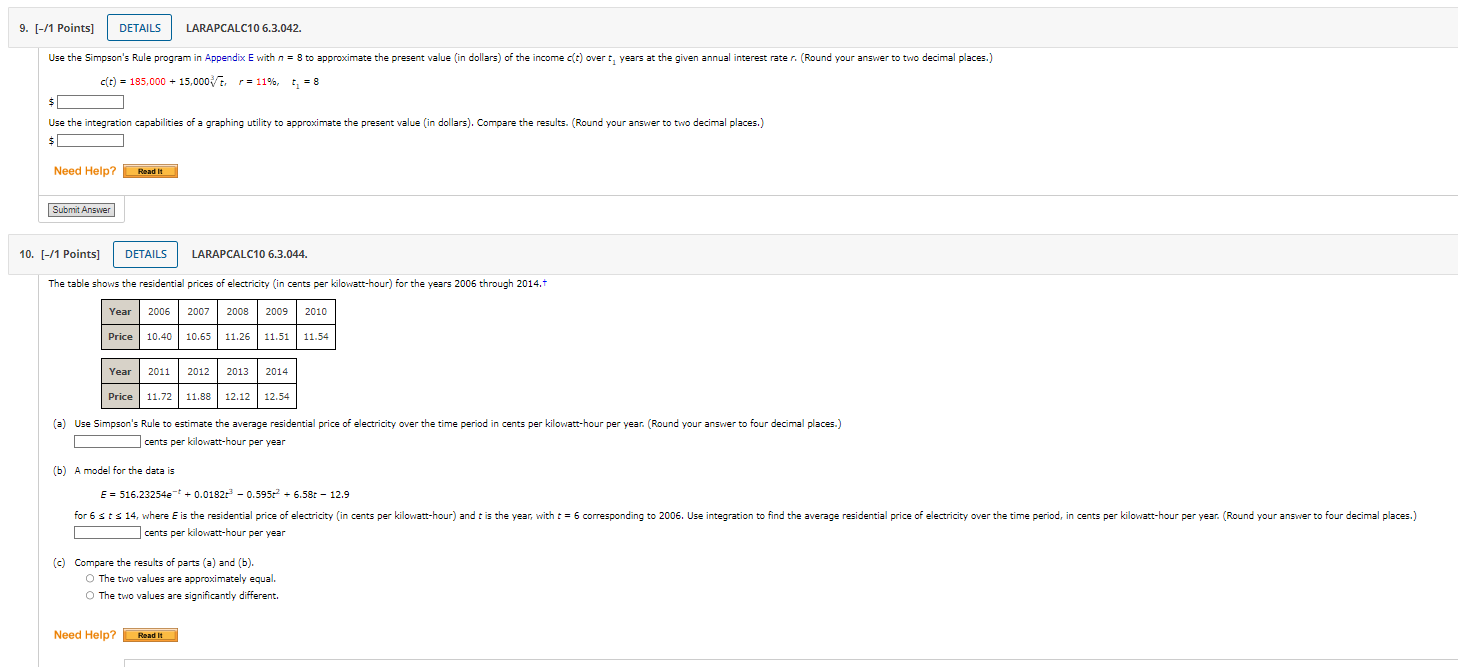Click the Read It button for question 10
Image resolution: width=1458 pixels, height=667 pixels.
149,634
